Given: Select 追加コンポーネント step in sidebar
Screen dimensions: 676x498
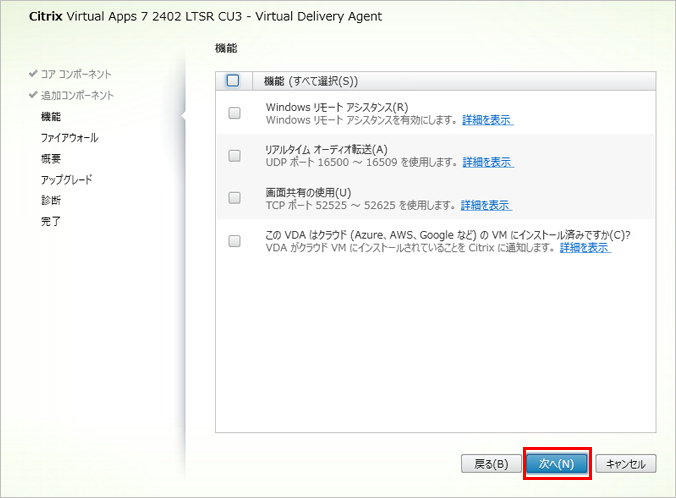Looking at the screenshot, I should 77,95.
